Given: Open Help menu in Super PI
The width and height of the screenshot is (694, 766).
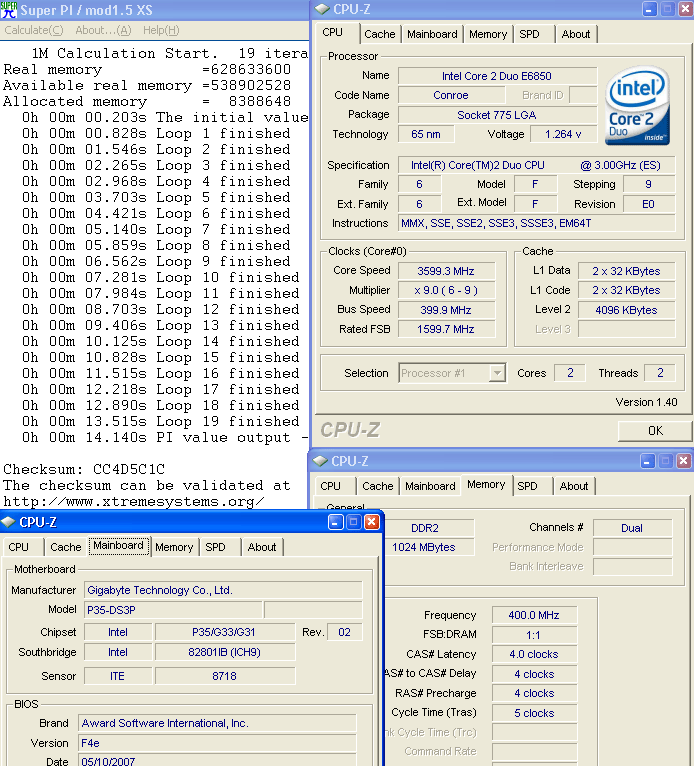Looking at the screenshot, I should point(161,30).
